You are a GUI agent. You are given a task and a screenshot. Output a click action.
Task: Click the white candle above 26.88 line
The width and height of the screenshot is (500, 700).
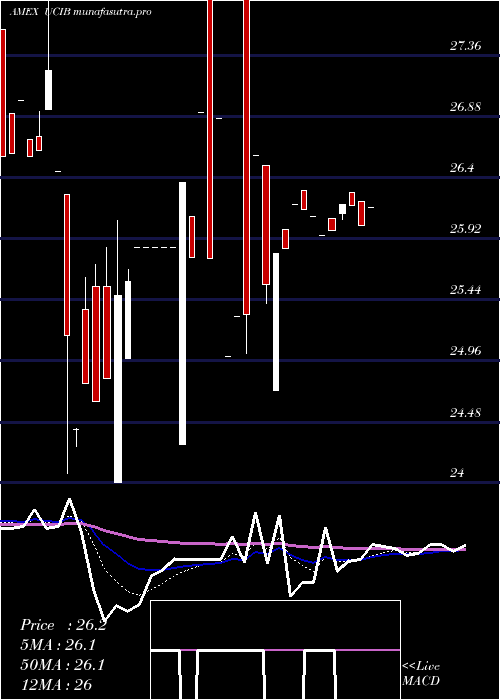pos(48,90)
